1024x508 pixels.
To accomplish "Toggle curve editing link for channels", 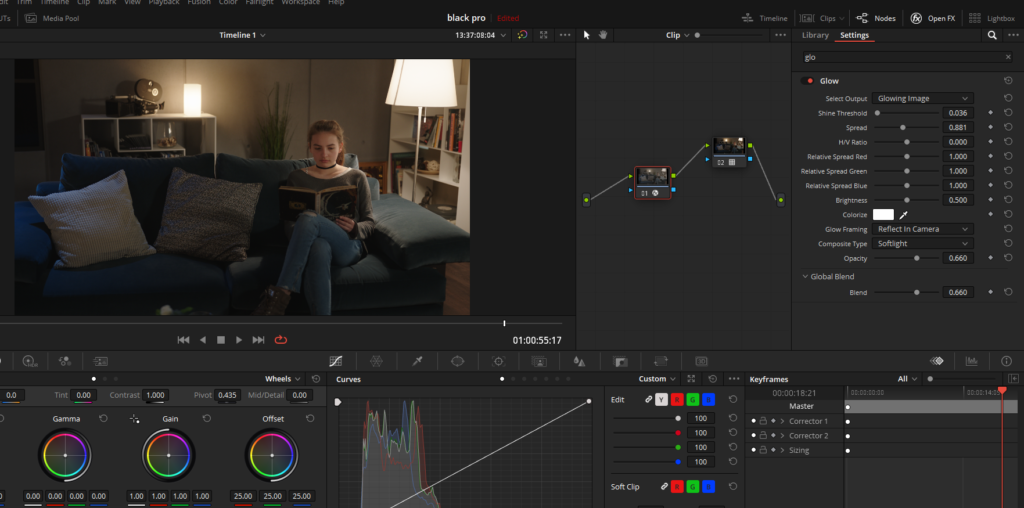I will [648, 400].
